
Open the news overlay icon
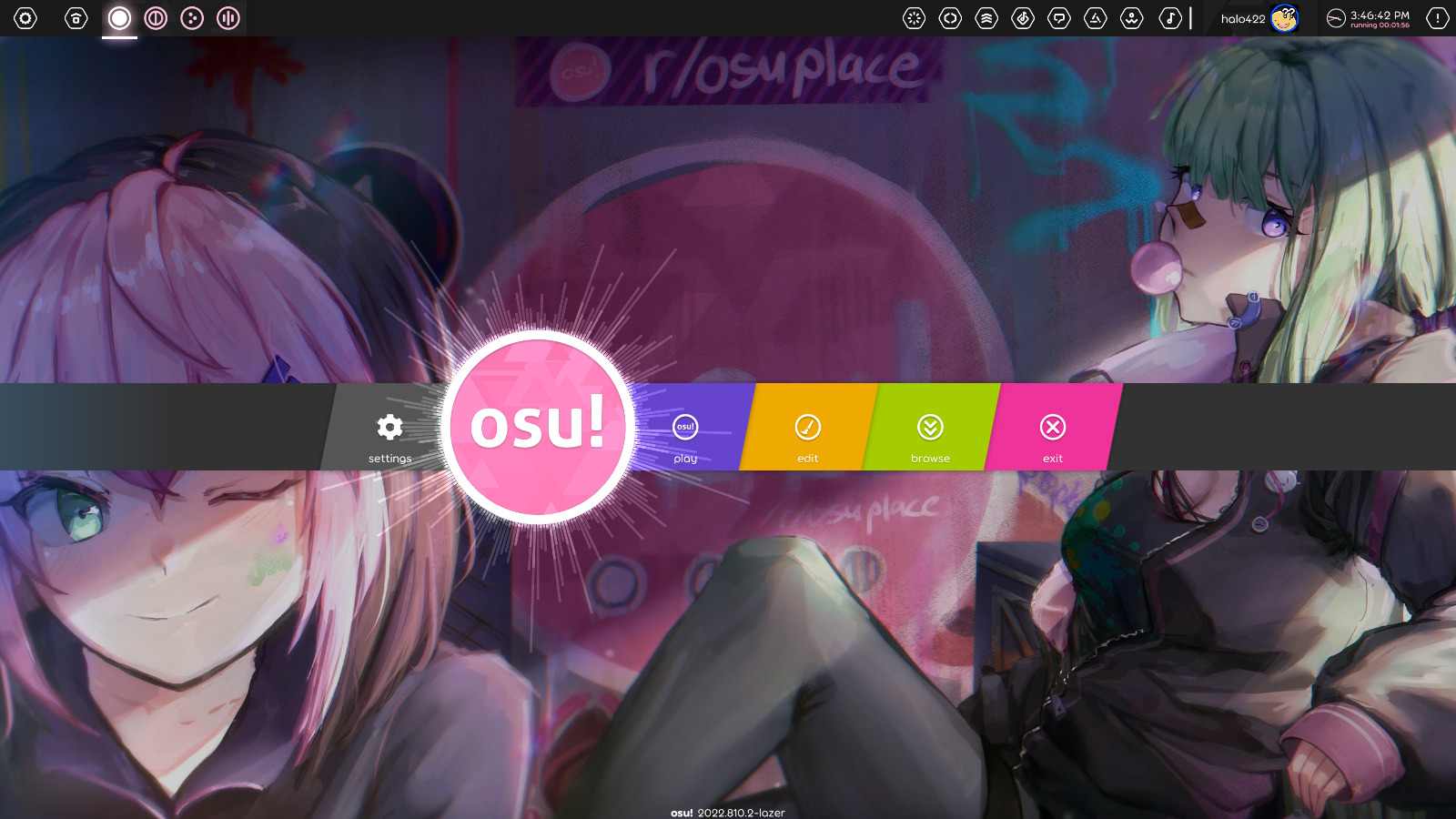tap(914, 17)
